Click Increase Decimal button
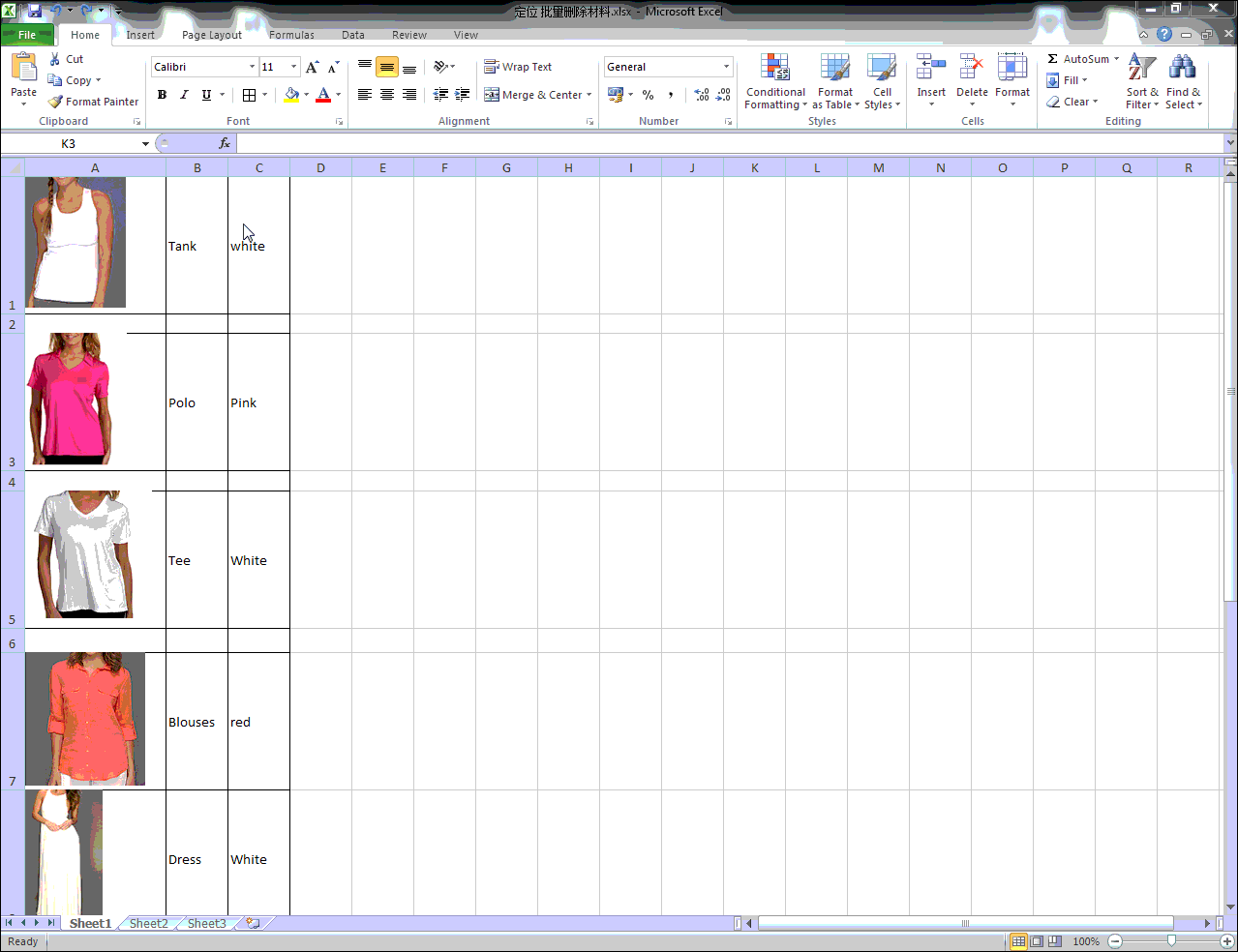 (702, 95)
